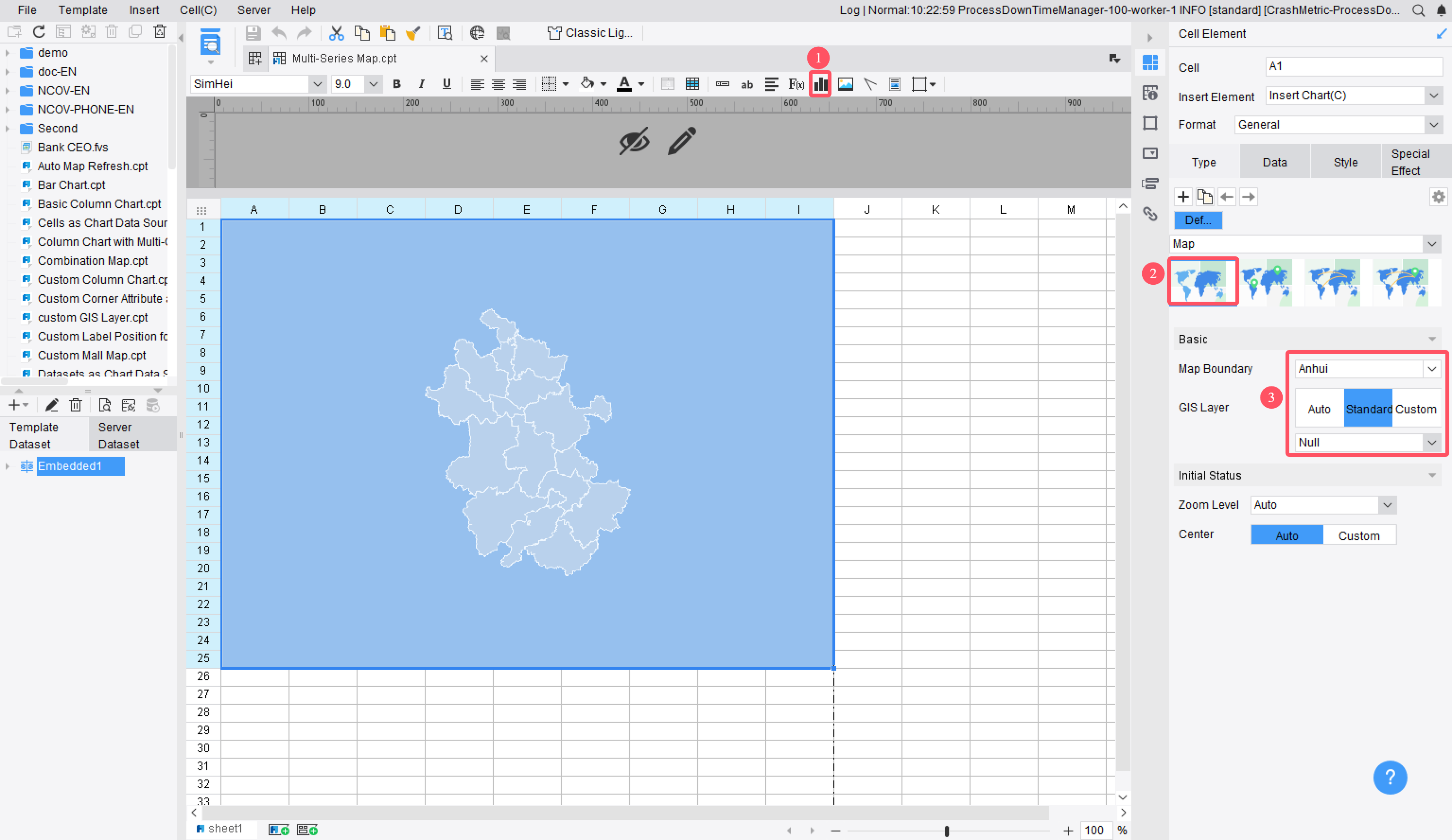Click the Format Painter brush icon
Image resolution: width=1452 pixels, height=840 pixels.
click(412, 33)
